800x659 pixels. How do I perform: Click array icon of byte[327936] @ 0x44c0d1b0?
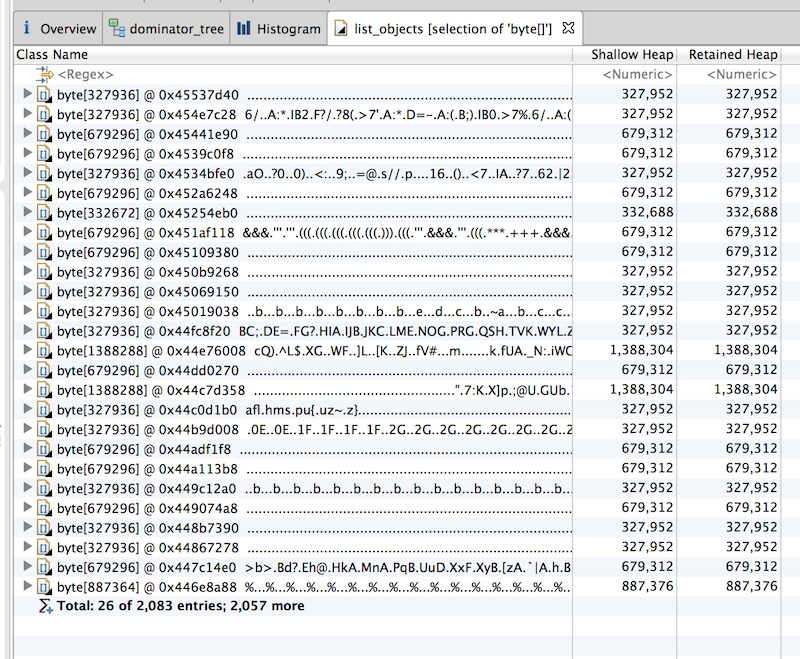point(44,410)
